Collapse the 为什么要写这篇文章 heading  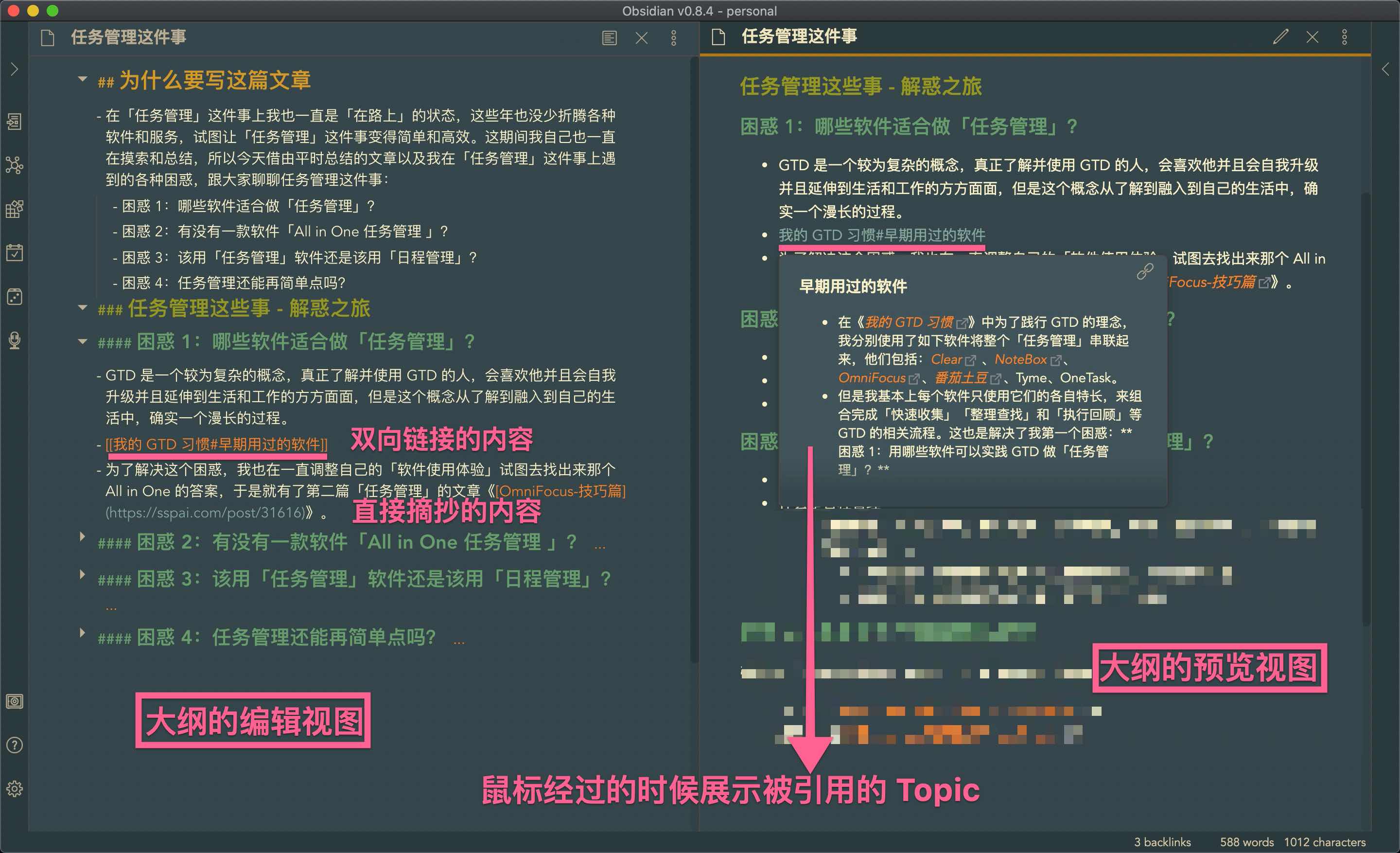83,80
